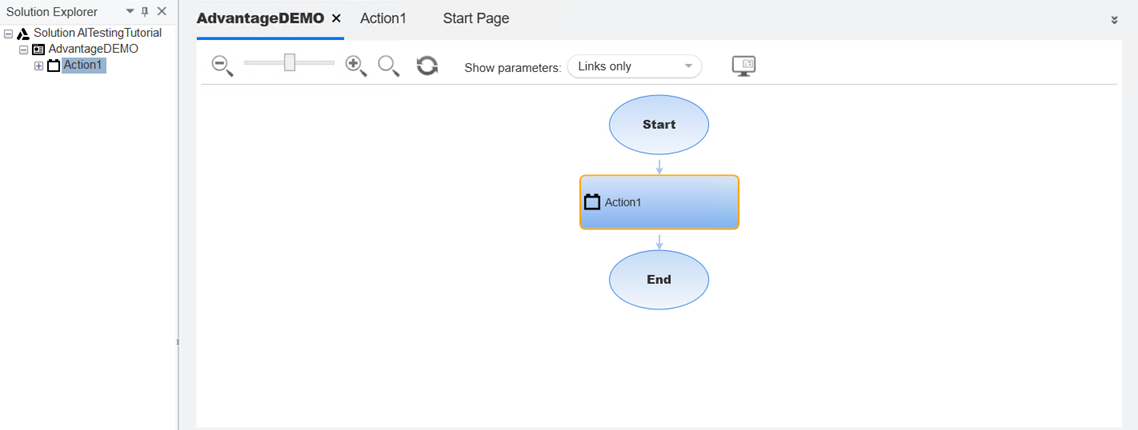Click the End node in flow
The height and width of the screenshot is (430, 1138).
pyautogui.click(x=659, y=280)
